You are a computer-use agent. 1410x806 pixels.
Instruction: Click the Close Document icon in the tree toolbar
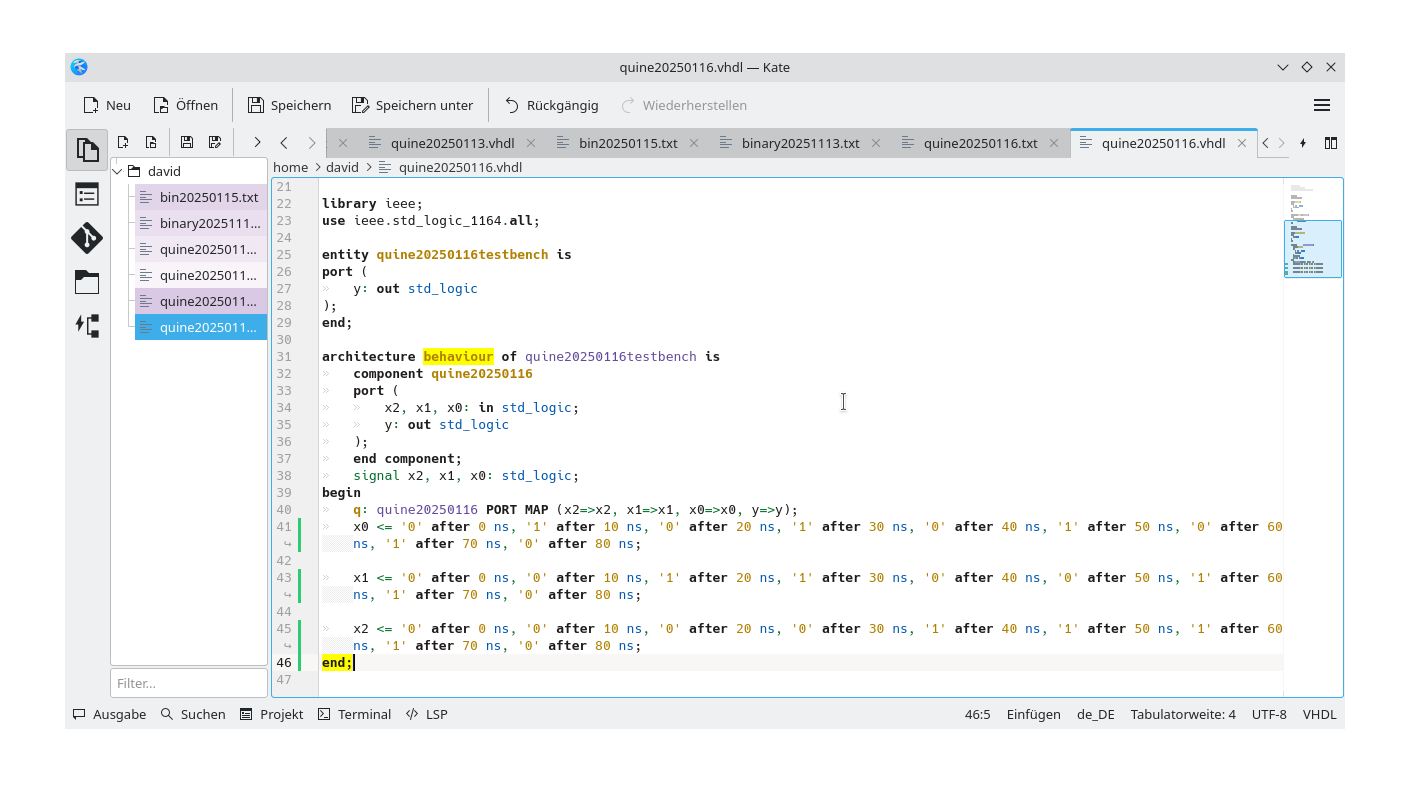click(x=152, y=141)
